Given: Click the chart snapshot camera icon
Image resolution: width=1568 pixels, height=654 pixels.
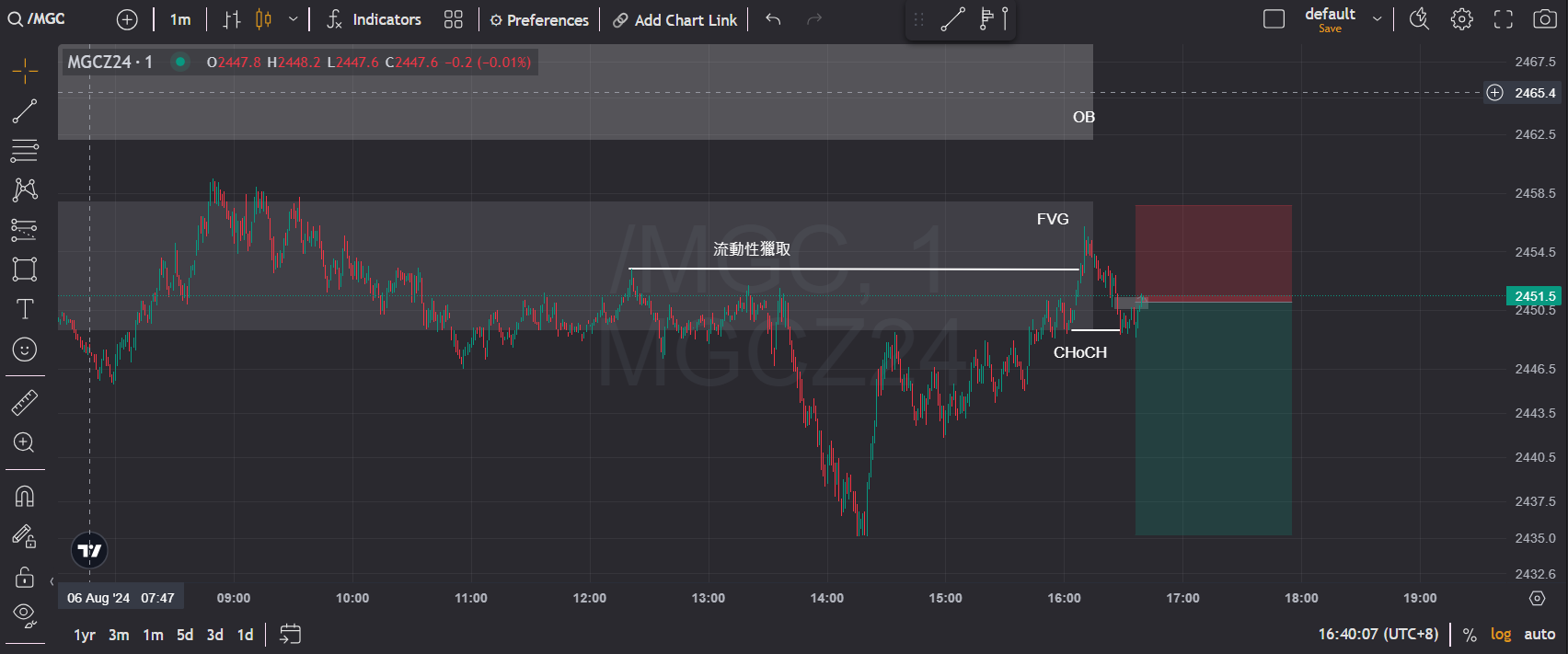Looking at the screenshot, I should click(x=1545, y=19).
